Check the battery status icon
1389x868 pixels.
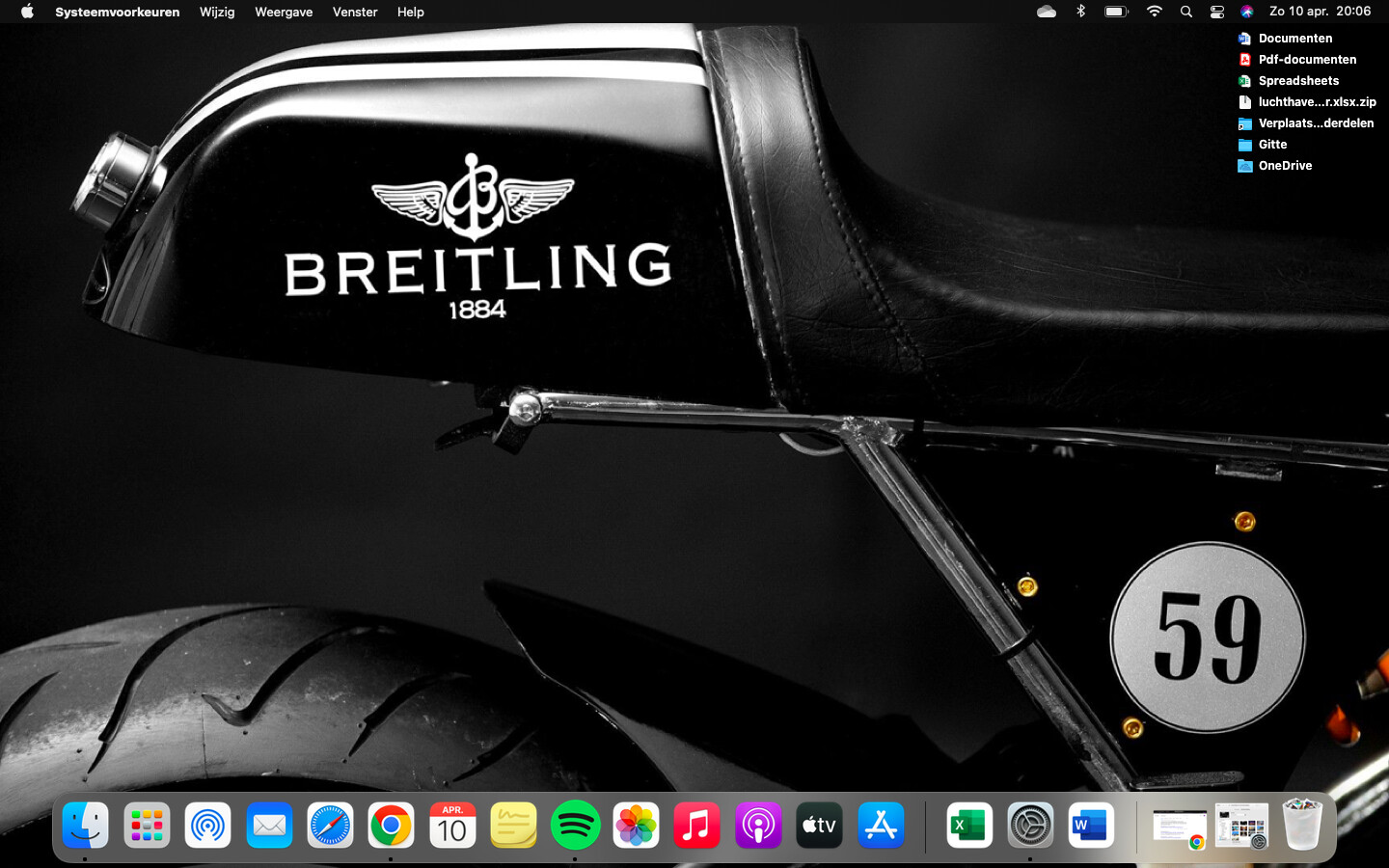(x=1116, y=12)
